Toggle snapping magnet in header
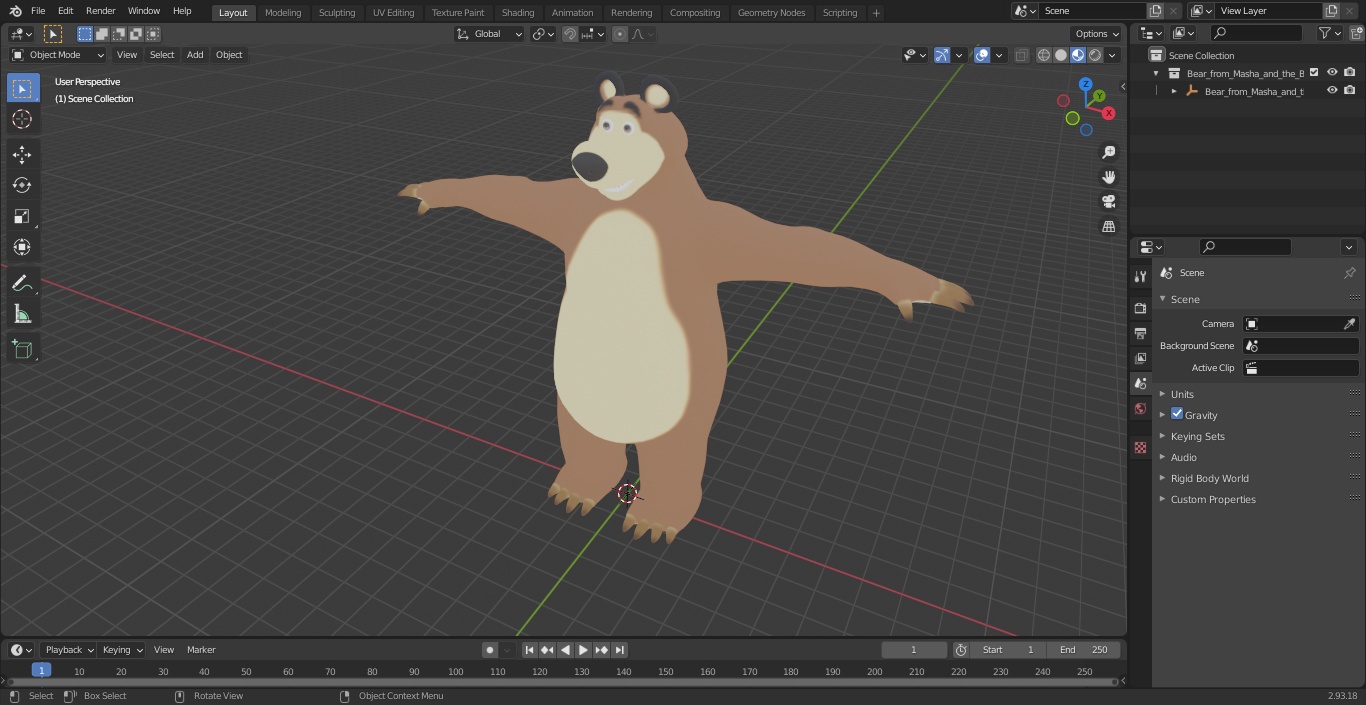Viewport: 1366px width, 705px height. 570,34
